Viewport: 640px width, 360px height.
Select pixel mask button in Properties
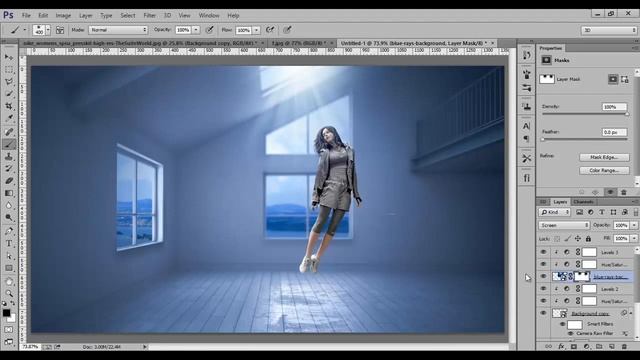point(613,79)
